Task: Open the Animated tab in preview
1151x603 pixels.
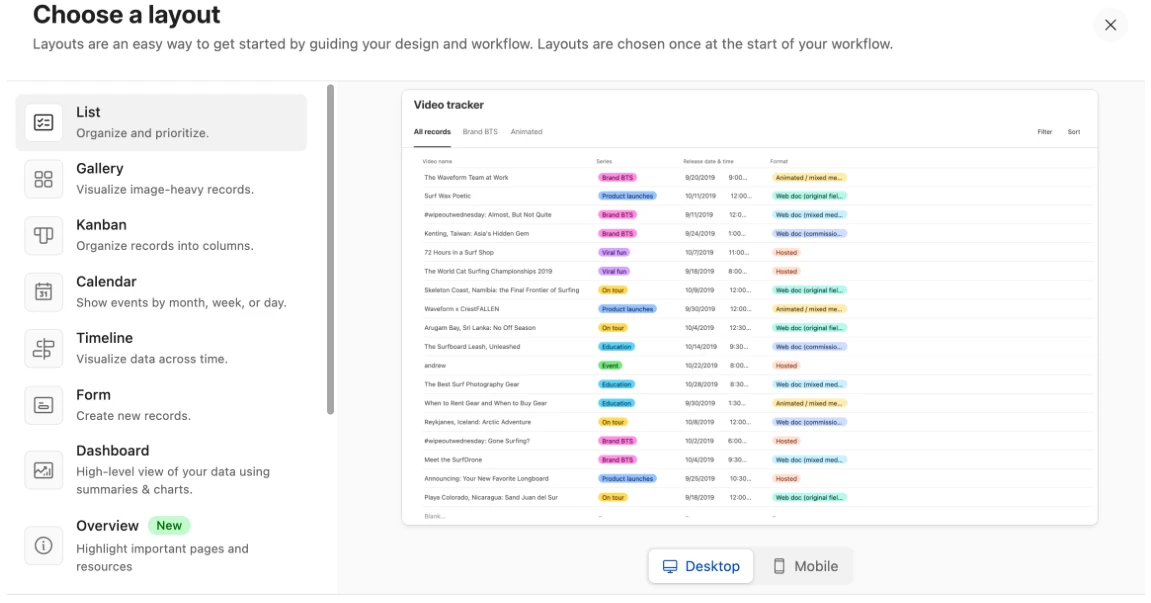Action: pos(526,132)
